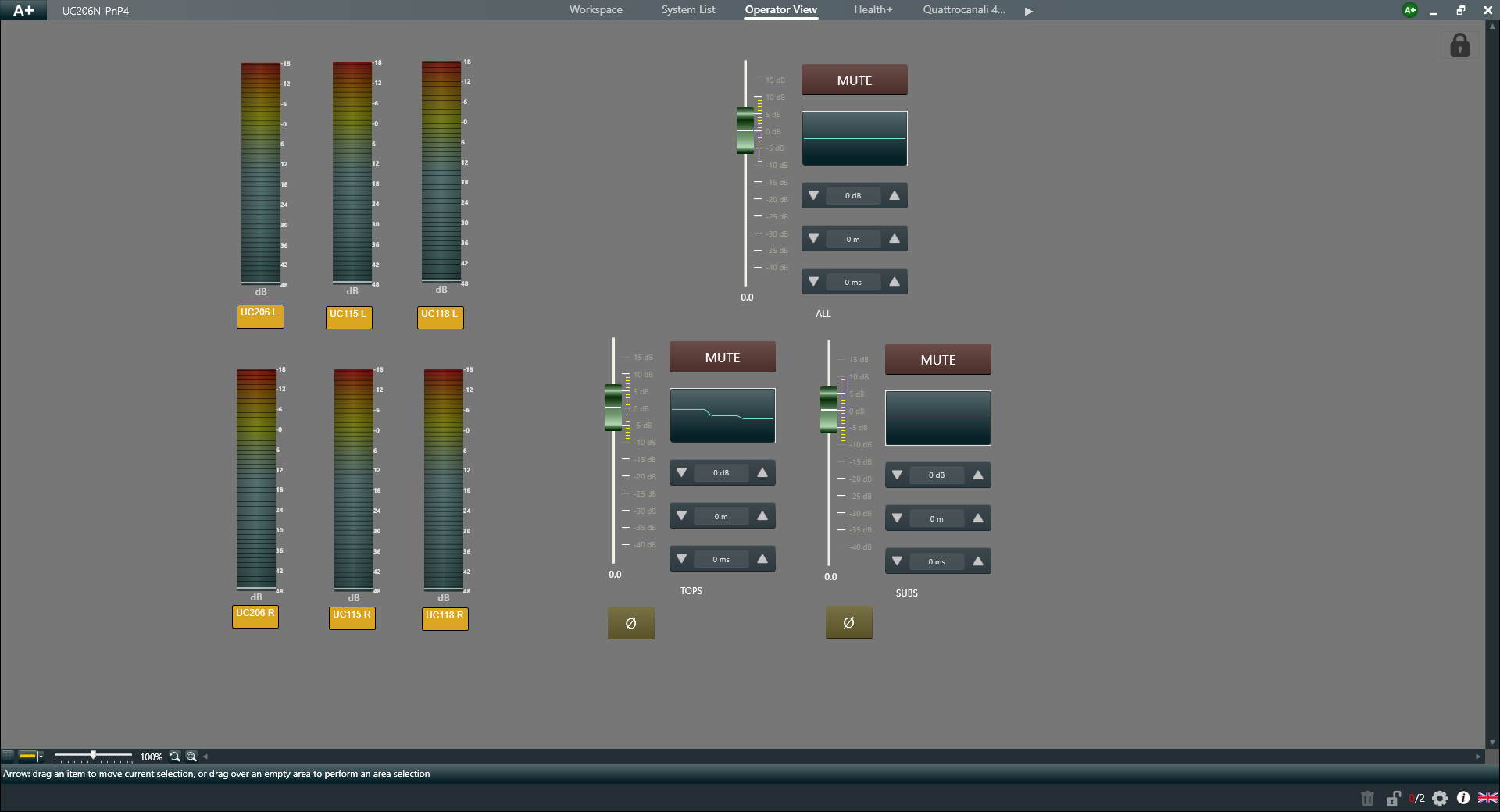Open settings via the gear icon
This screenshot has height=812, width=1500.
(1440, 798)
